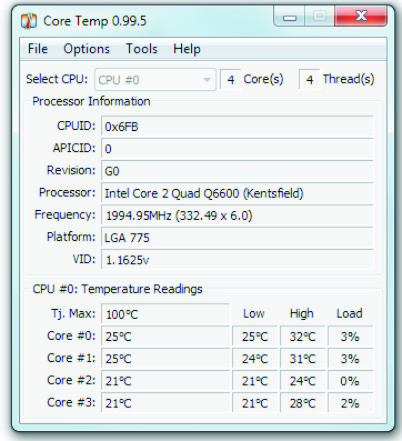
Task: Click the VID value 1.1625v
Action: pyautogui.click(x=237, y=260)
